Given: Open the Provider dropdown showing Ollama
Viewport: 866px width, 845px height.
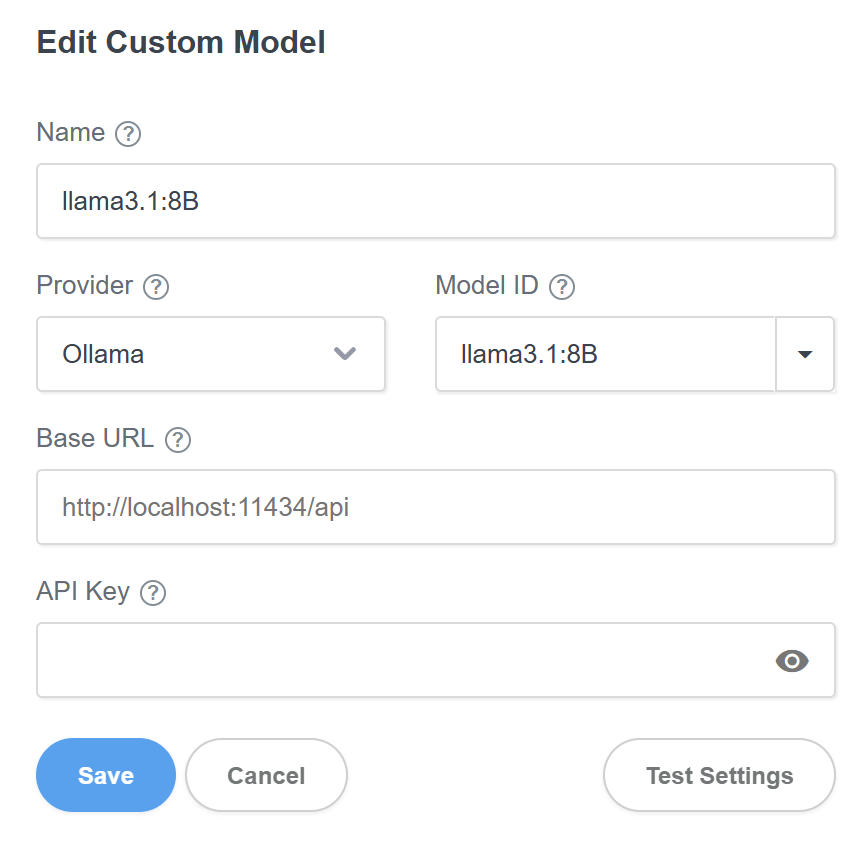Looking at the screenshot, I should 210,354.
